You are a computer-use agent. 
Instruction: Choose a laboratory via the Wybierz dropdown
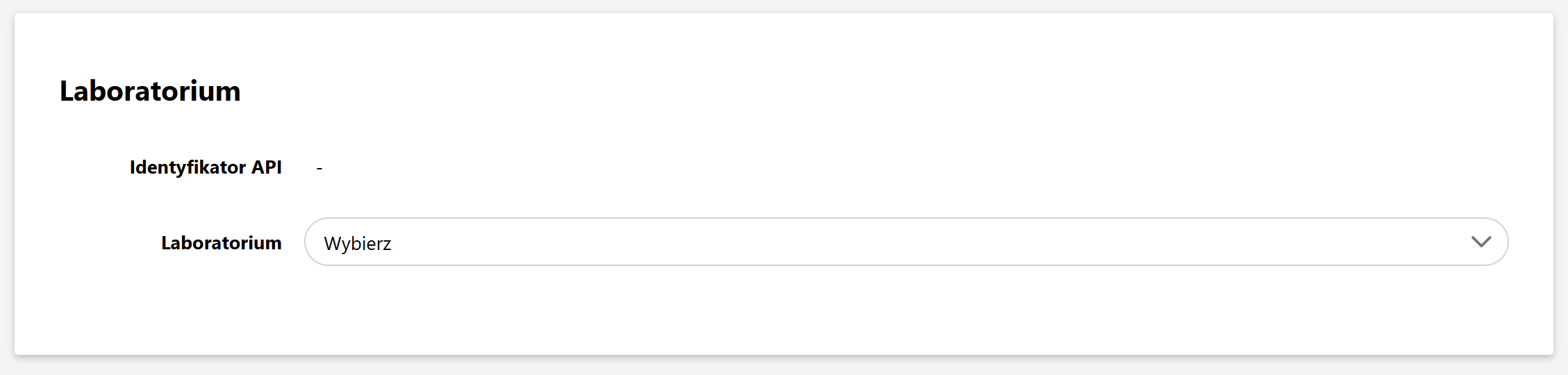pyautogui.click(x=906, y=242)
